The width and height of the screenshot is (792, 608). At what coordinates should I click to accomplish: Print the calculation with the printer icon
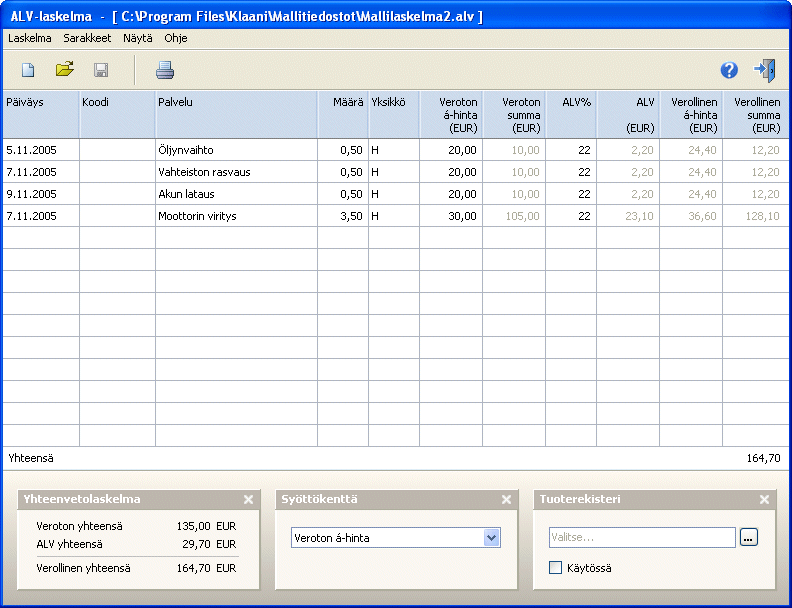click(165, 70)
